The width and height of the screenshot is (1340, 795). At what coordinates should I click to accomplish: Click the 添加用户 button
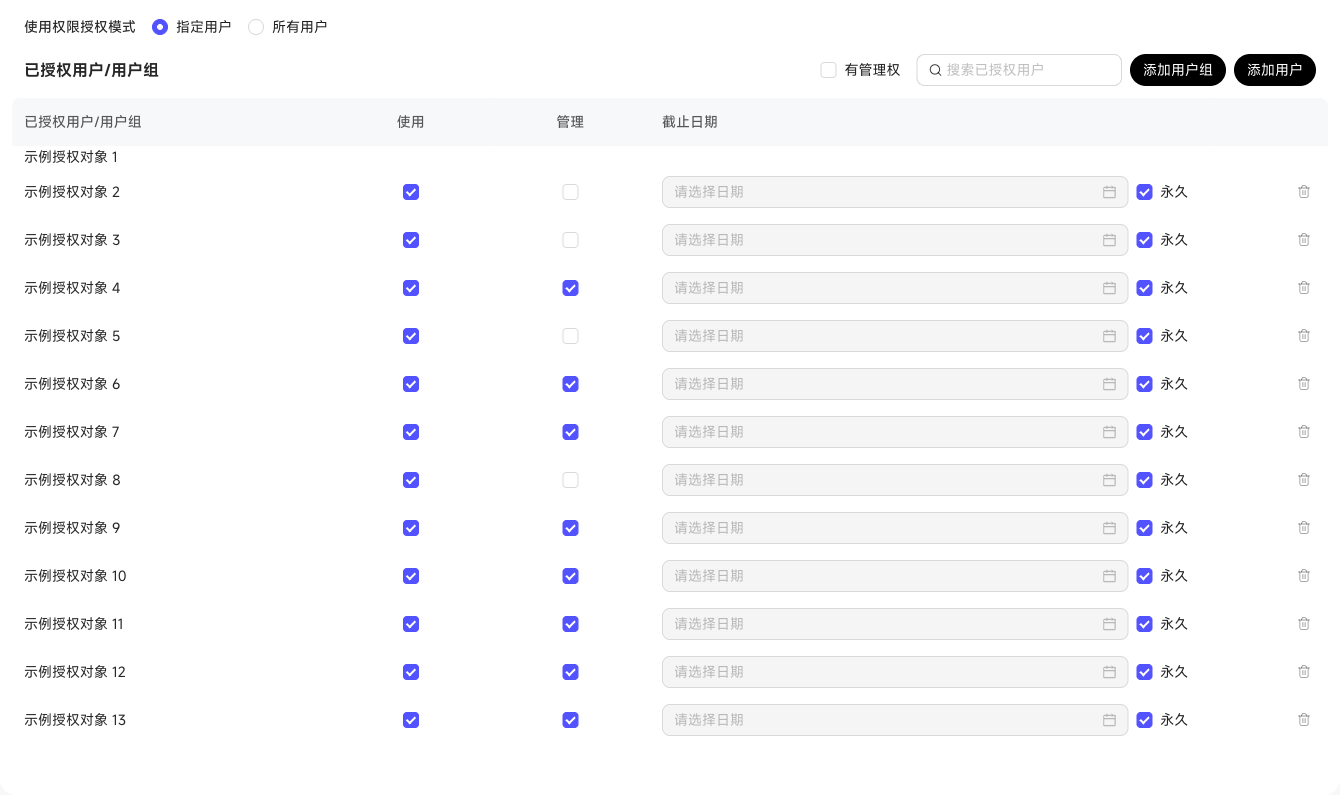click(1275, 70)
